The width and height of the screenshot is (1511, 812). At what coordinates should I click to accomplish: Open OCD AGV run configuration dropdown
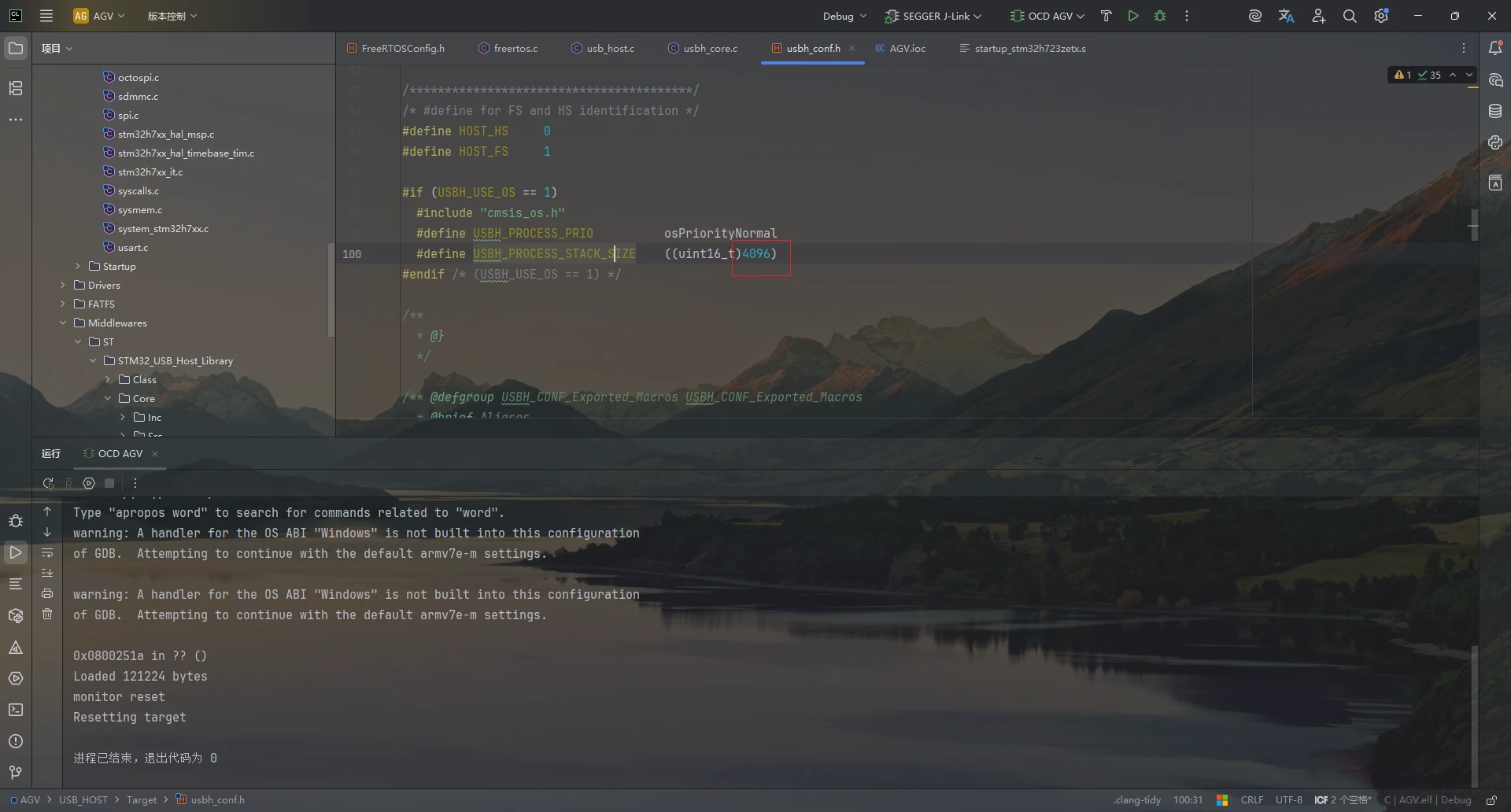[x=1047, y=16]
